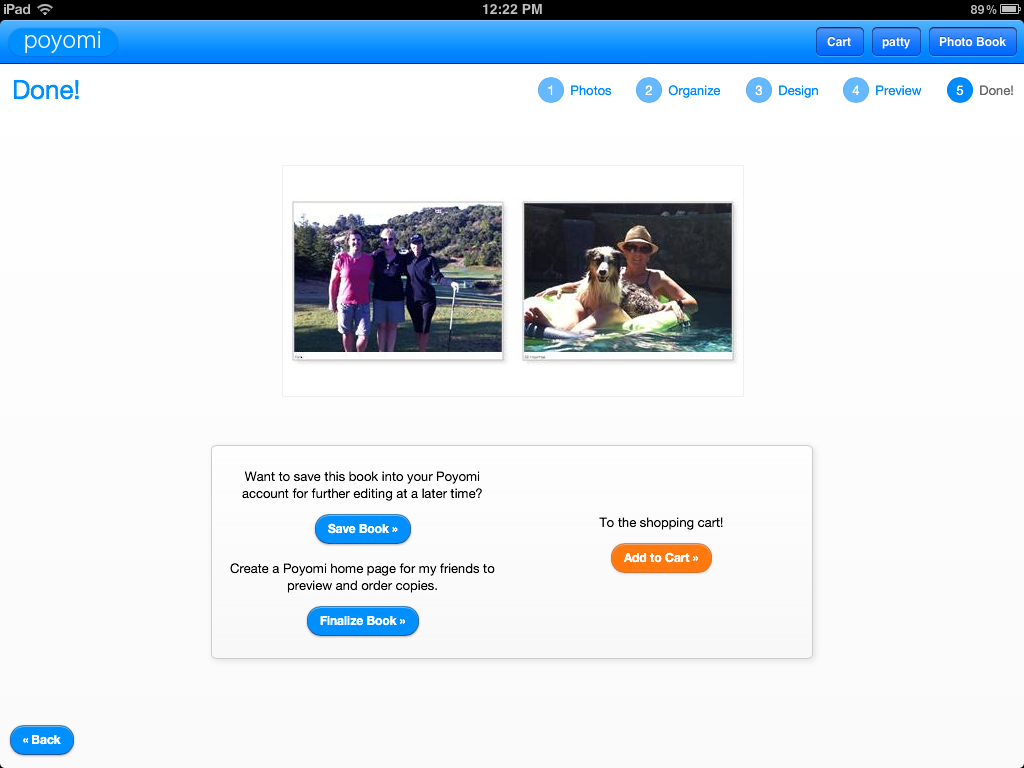This screenshot has height=768, width=1024.
Task: Select the dog in pool photo thumbnail
Action: [x=628, y=280]
